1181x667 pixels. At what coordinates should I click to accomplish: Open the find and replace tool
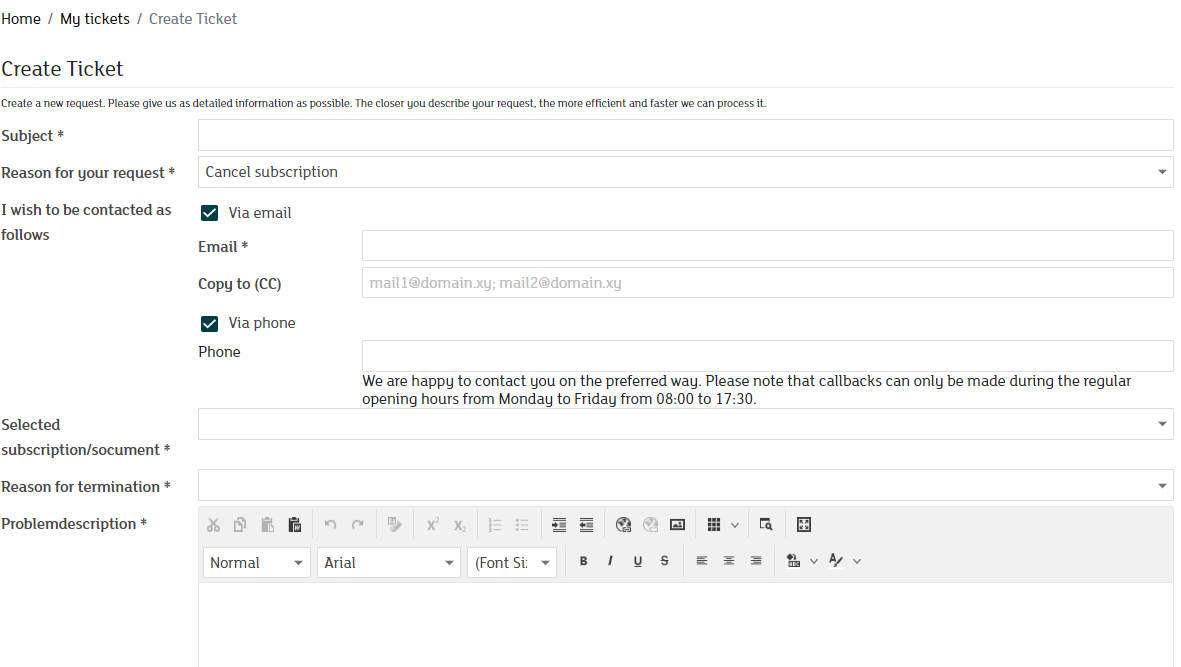(766, 525)
